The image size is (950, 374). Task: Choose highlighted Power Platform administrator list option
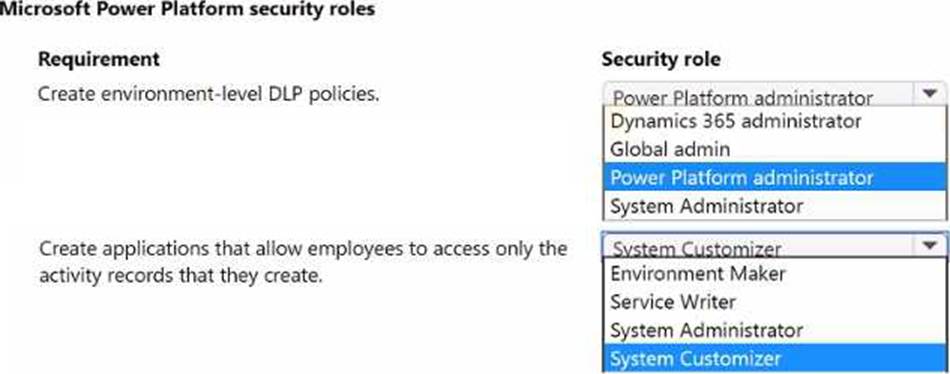click(x=775, y=178)
